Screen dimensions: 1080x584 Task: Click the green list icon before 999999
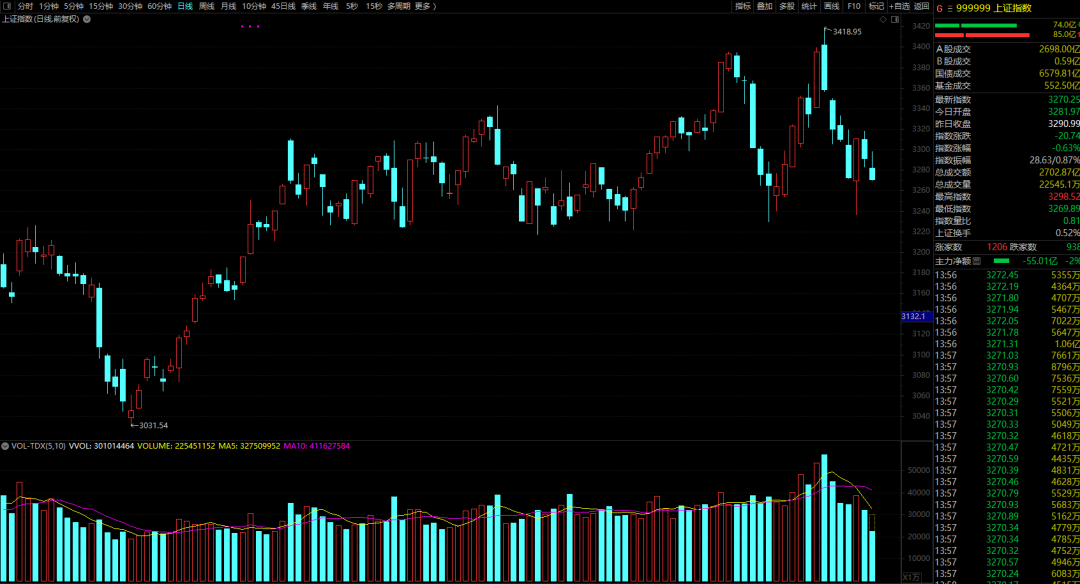pyautogui.click(x=951, y=8)
